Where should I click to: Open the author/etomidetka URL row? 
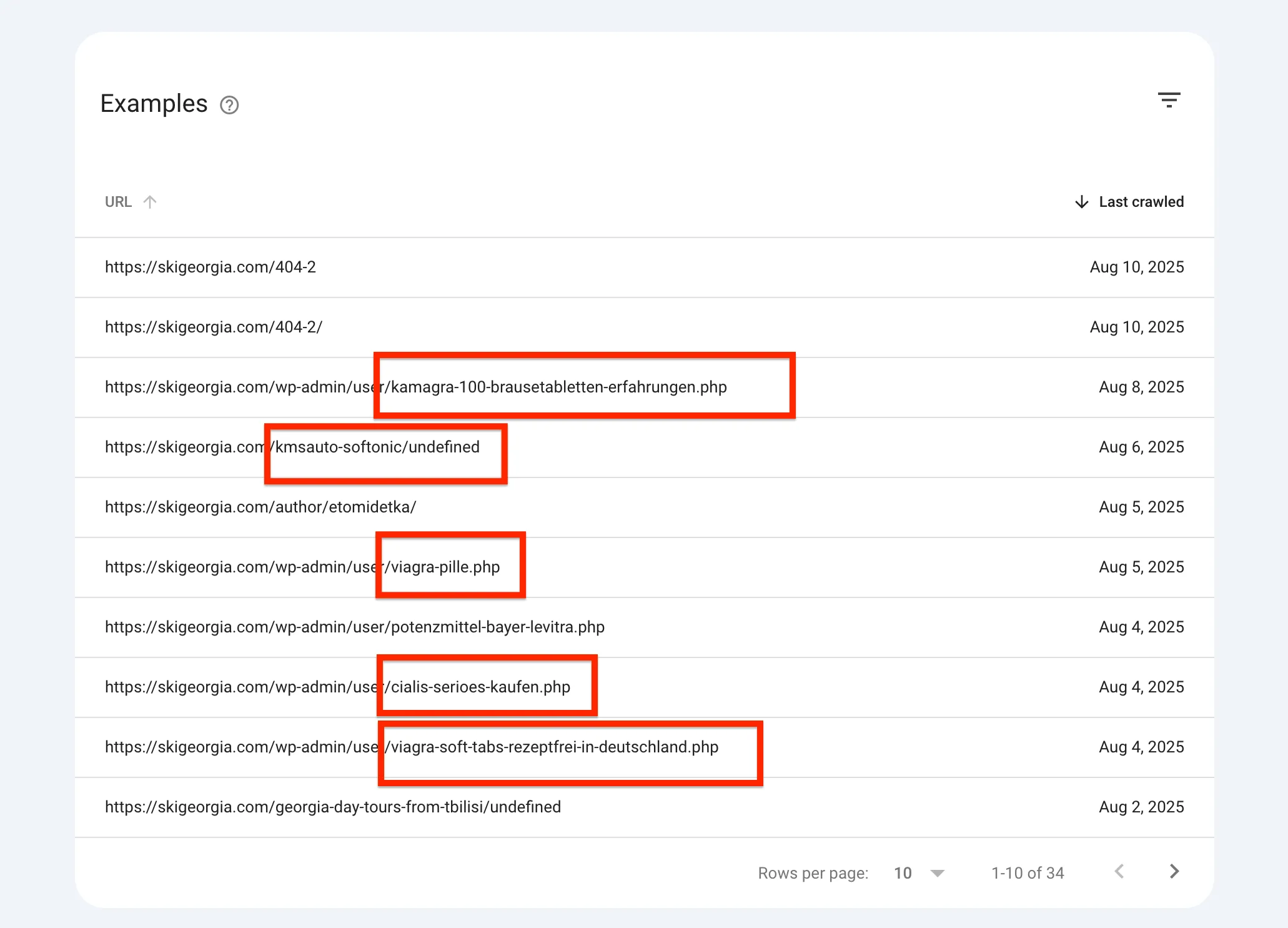pos(260,507)
